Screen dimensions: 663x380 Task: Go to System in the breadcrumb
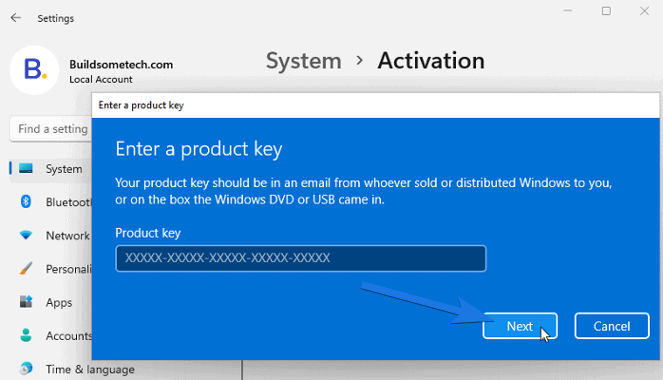click(x=304, y=61)
